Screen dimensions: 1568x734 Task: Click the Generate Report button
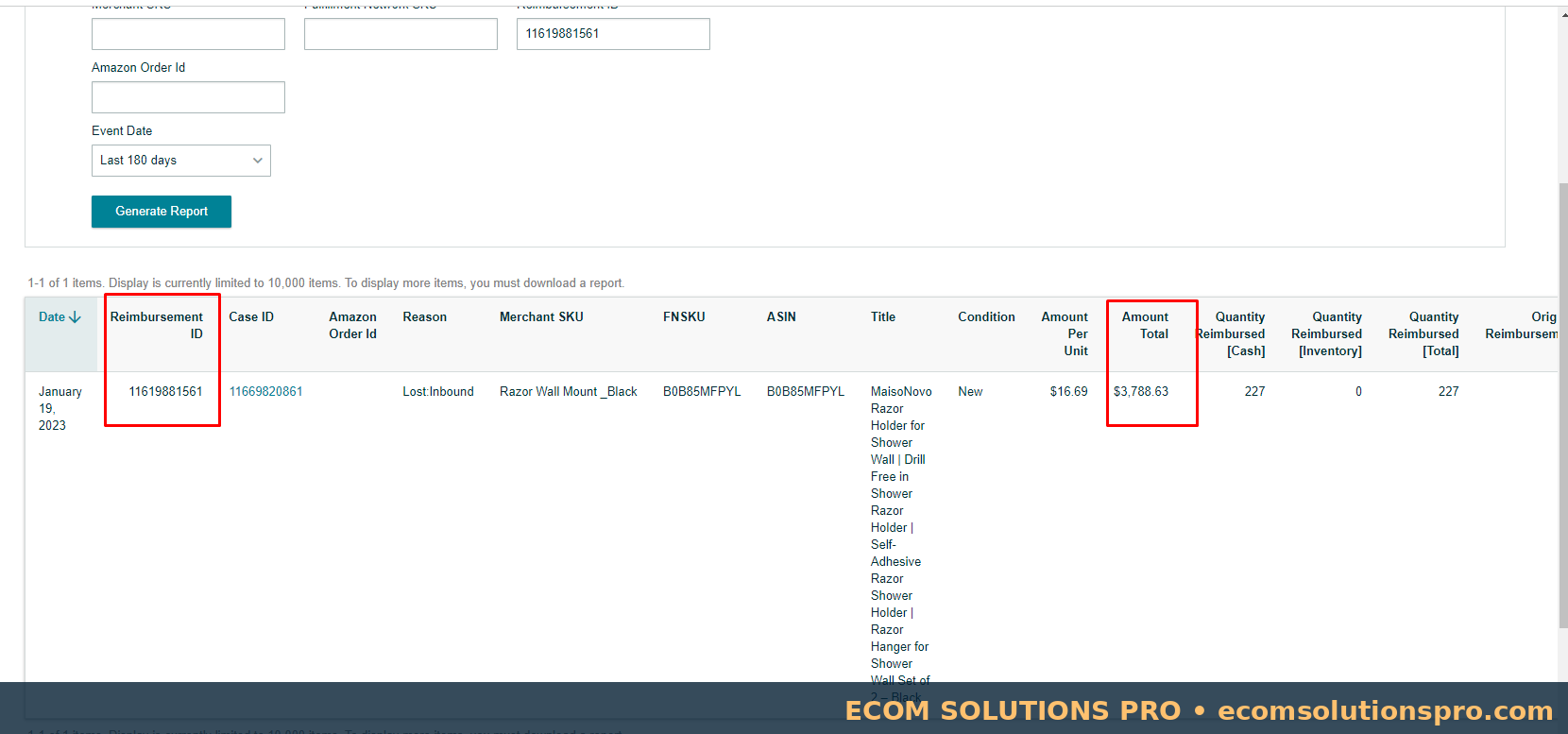[x=162, y=212]
